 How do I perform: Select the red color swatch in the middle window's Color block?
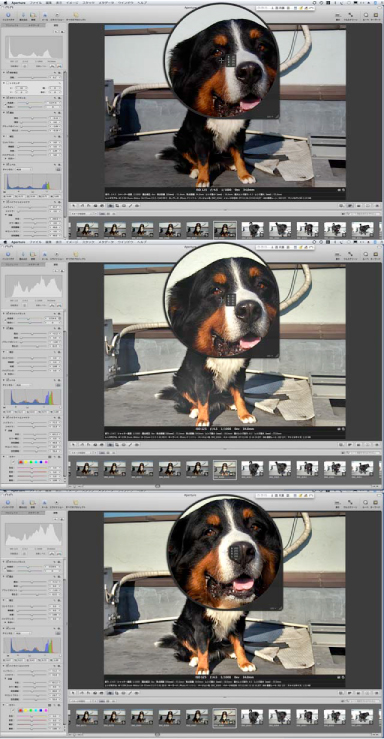tap(21, 462)
